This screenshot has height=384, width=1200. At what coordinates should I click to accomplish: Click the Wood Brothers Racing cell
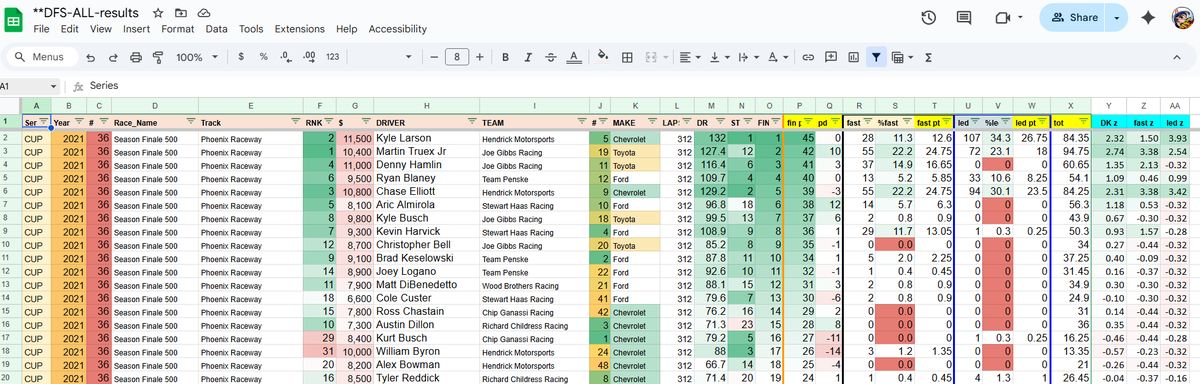pos(535,284)
